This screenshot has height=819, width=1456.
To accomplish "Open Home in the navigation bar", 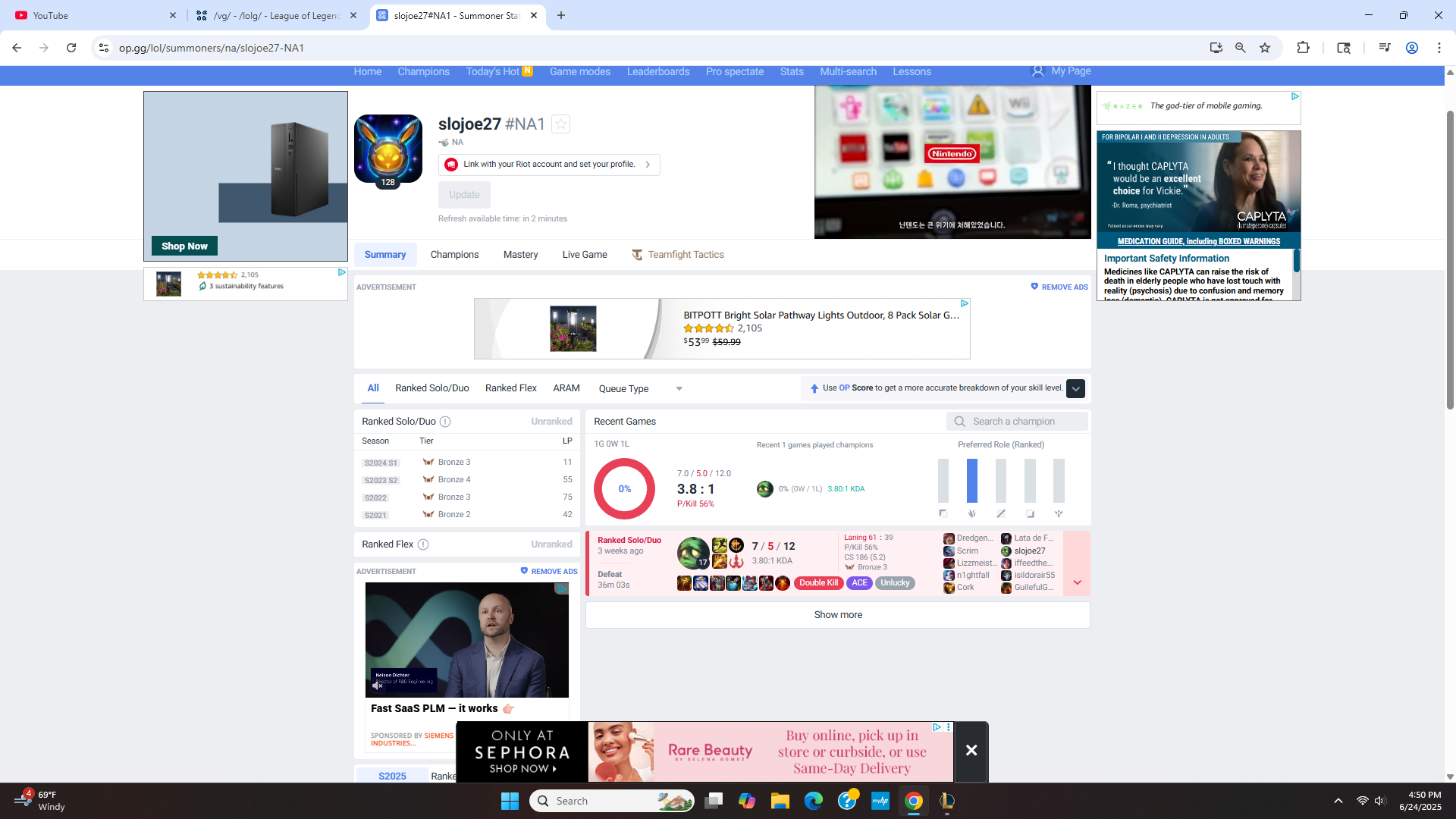I will (368, 72).
